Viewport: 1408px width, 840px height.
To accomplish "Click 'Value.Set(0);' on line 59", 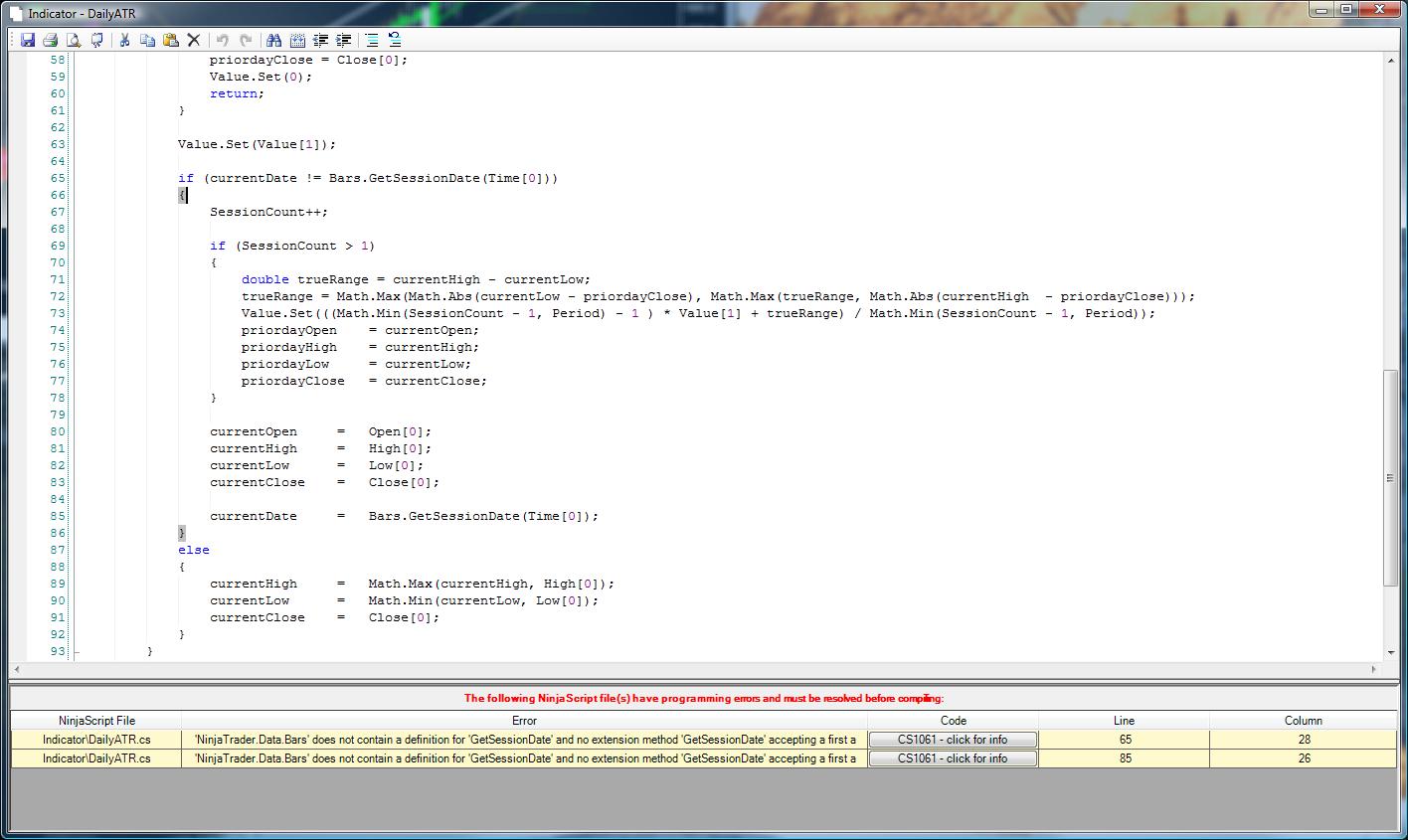I will click(x=261, y=77).
